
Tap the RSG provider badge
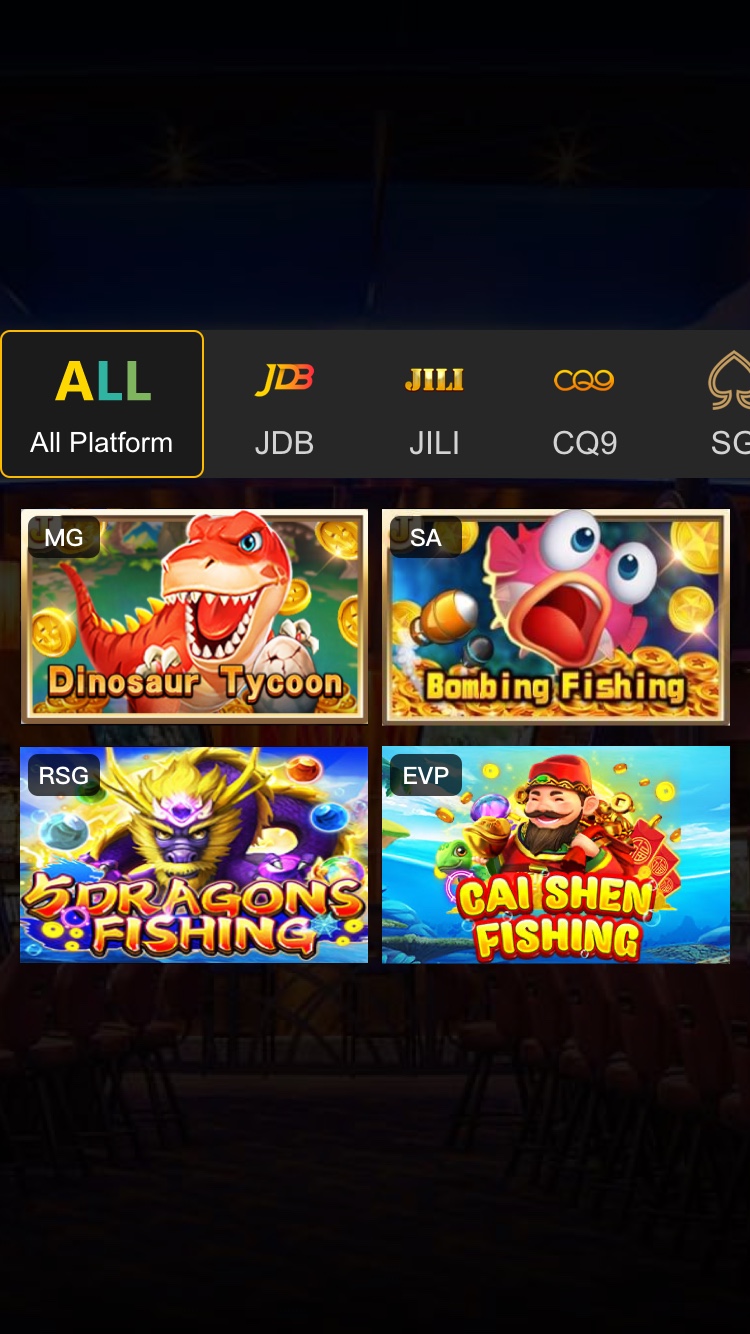point(64,775)
